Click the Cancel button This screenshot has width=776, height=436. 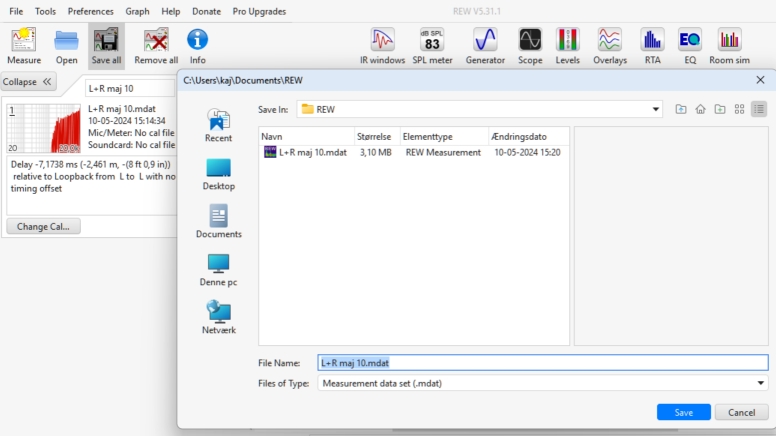pos(741,412)
